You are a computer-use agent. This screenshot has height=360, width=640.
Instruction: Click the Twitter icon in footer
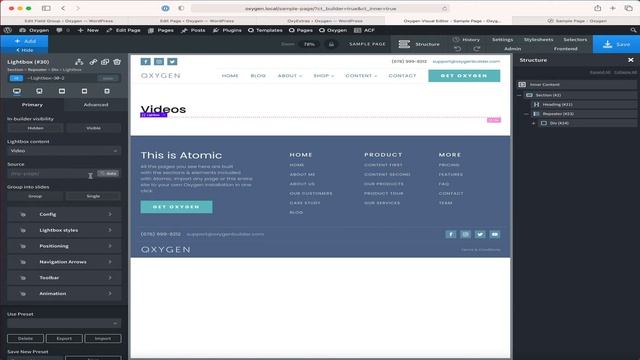click(x=480, y=234)
